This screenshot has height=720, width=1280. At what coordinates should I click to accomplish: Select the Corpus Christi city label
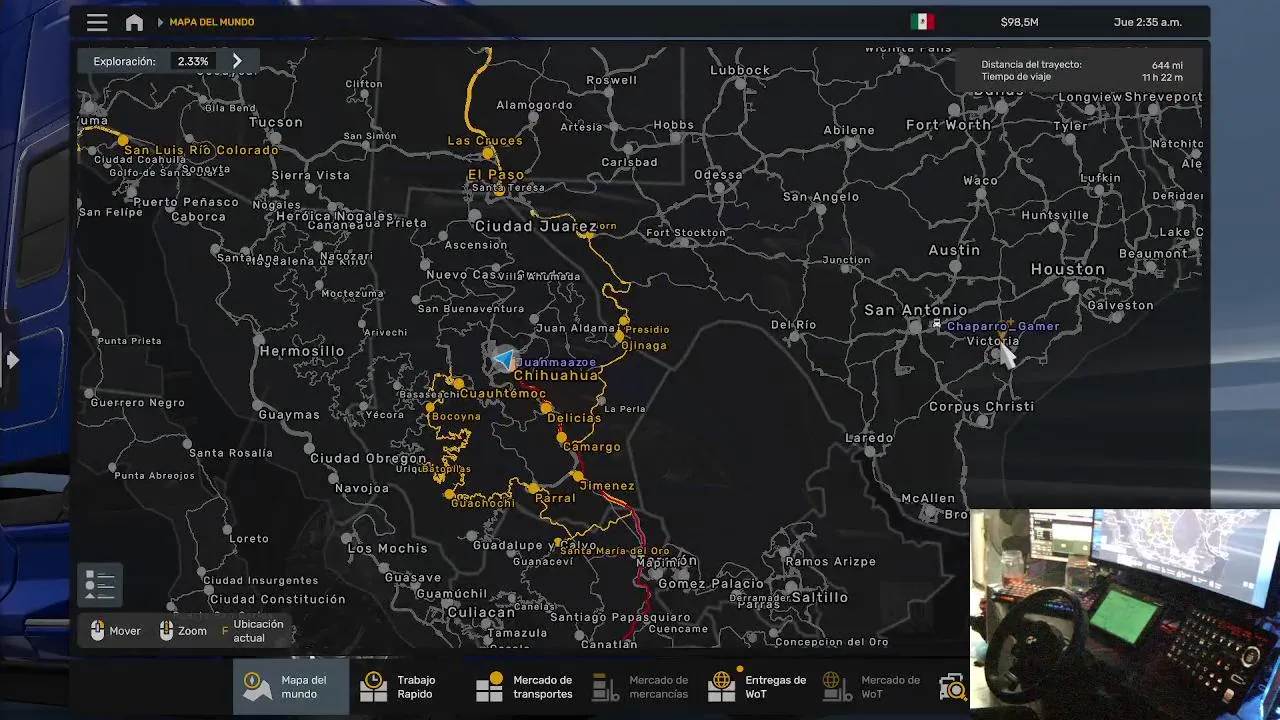click(x=982, y=406)
